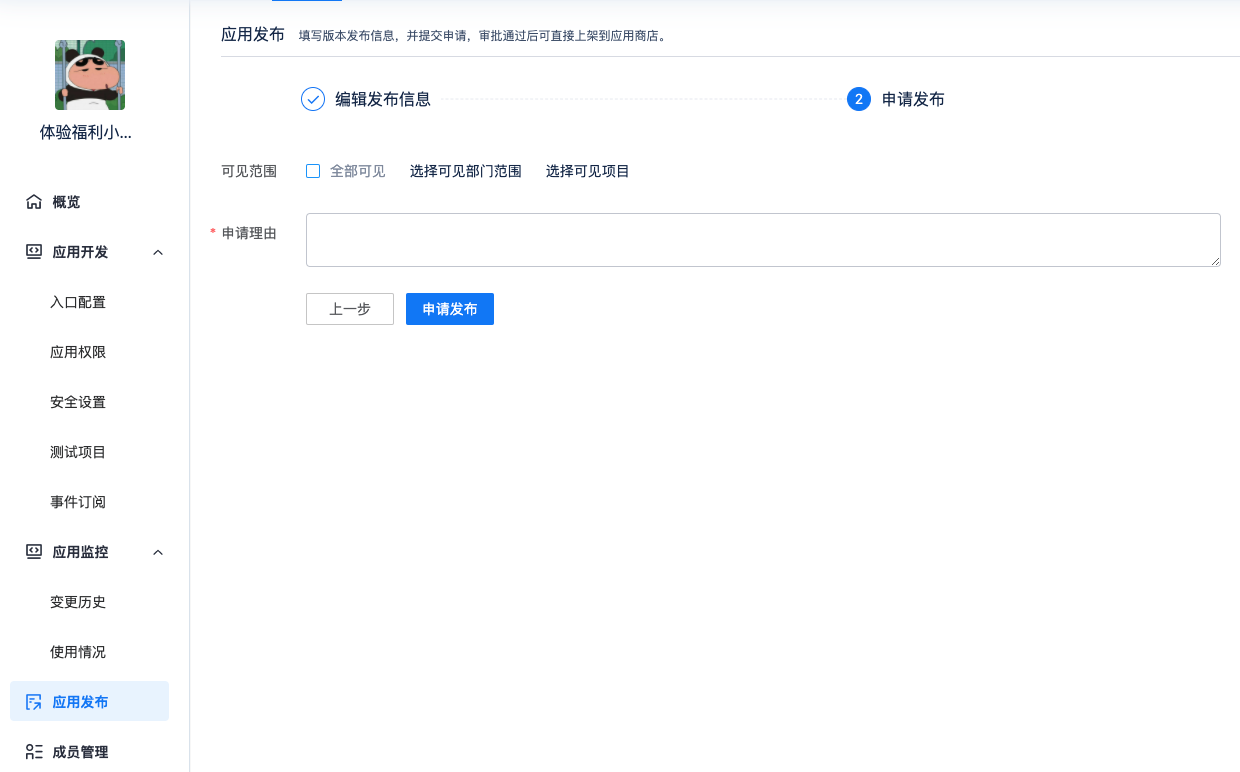This screenshot has height=772, width=1240.
Task: Click the app avatar thumbnail for 体验福利小...
Action: coord(89,74)
